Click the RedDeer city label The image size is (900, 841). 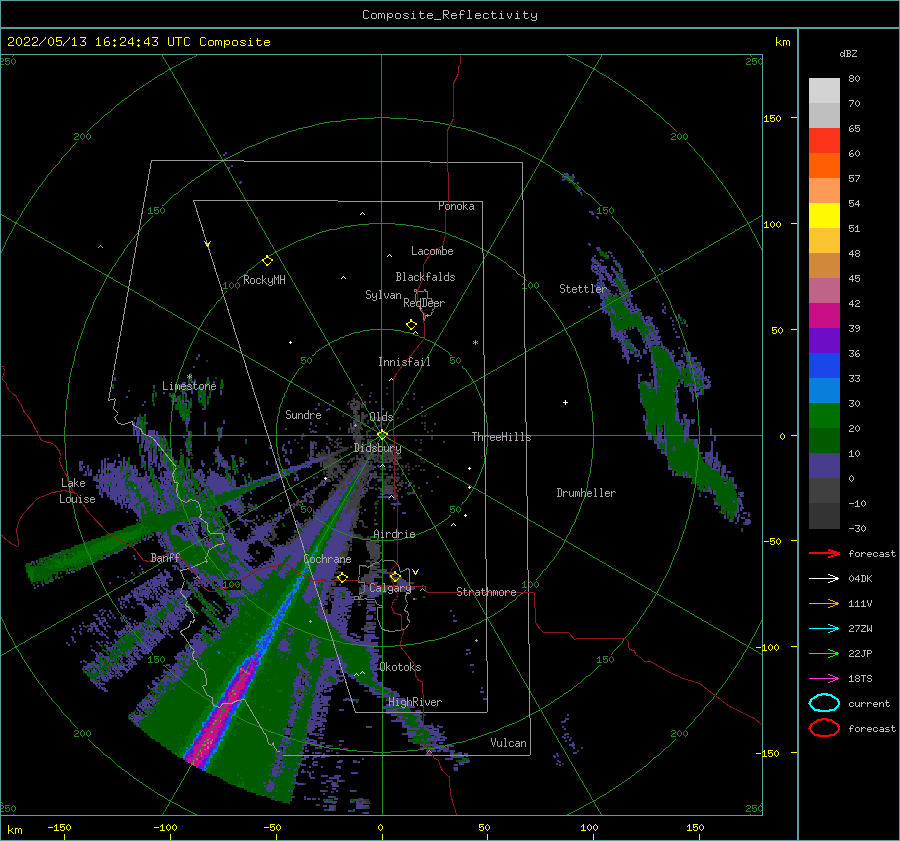click(x=424, y=303)
